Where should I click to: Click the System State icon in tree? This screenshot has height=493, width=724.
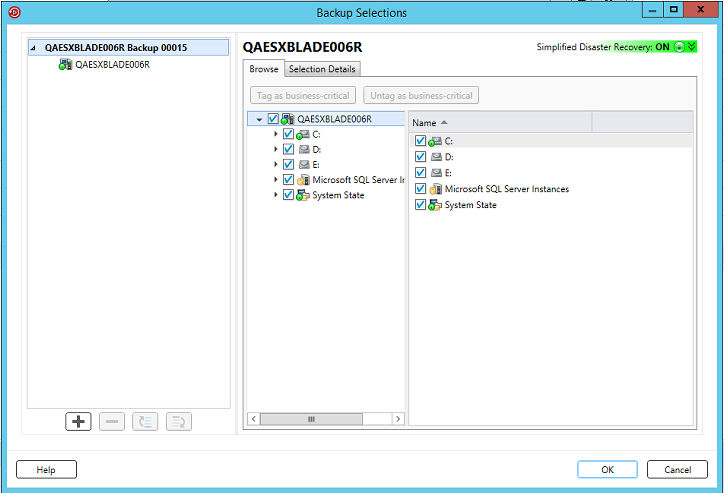[303, 195]
